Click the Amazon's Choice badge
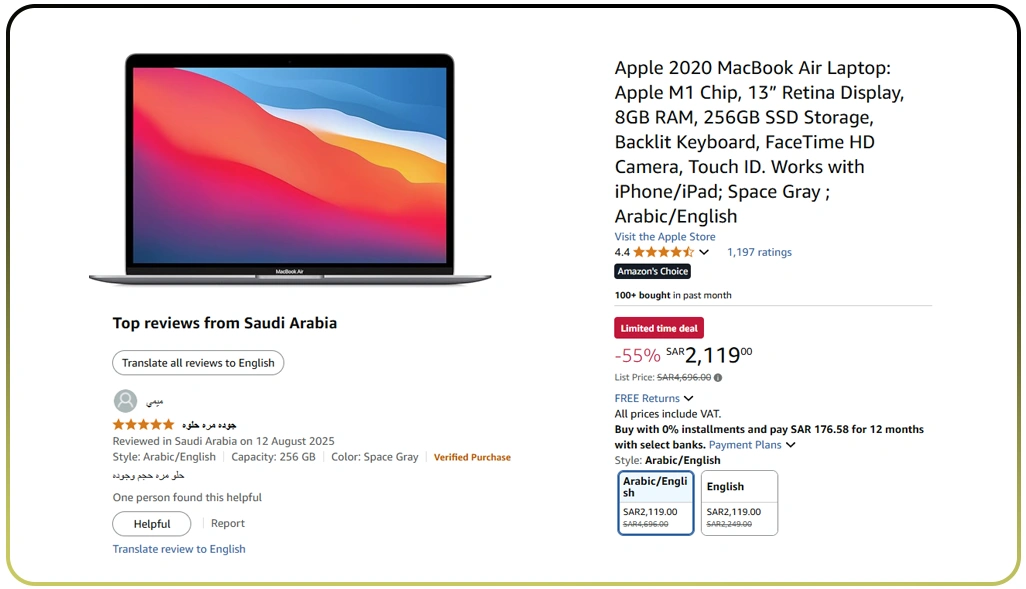The width and height of the screenshot is (1026, 589). [652, 271]
